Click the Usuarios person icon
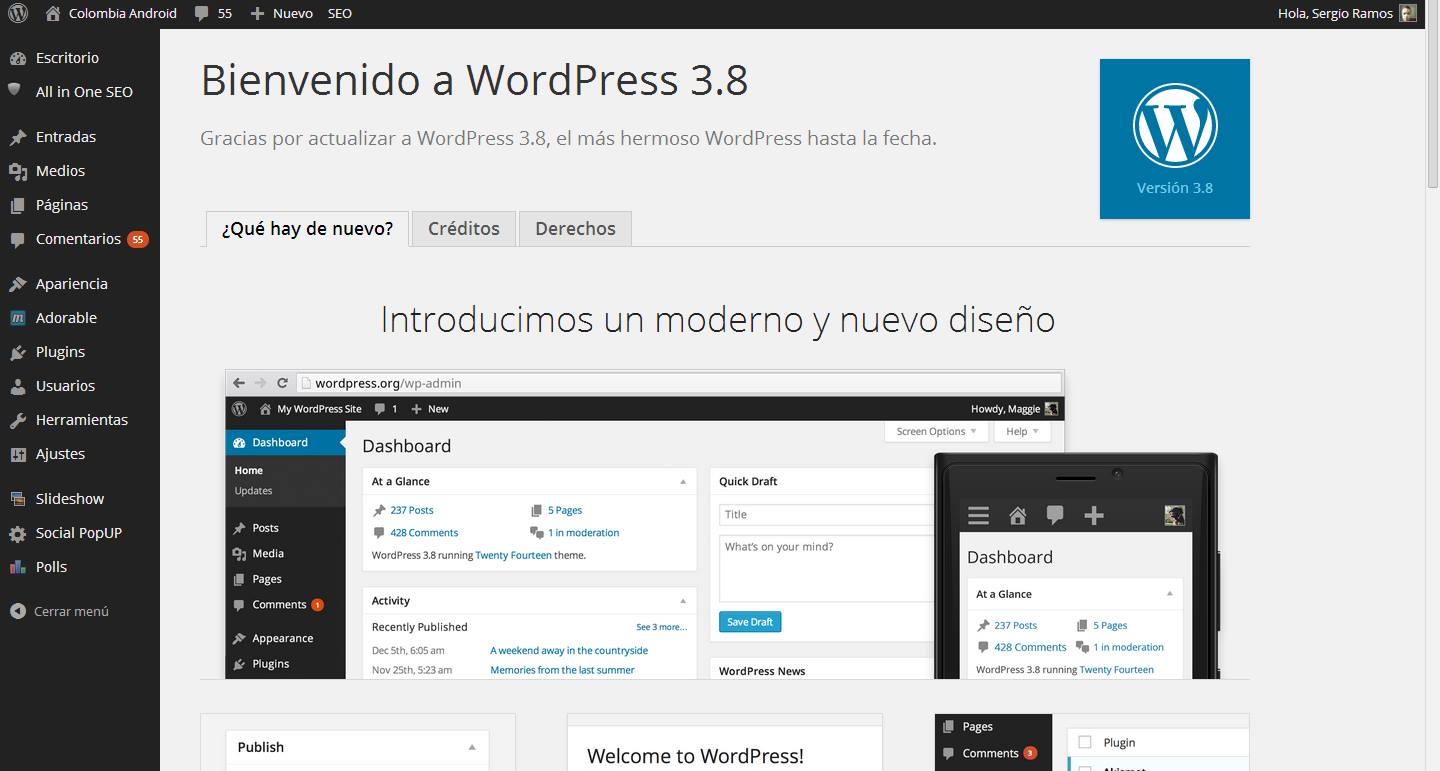 [x=18, y=386]
